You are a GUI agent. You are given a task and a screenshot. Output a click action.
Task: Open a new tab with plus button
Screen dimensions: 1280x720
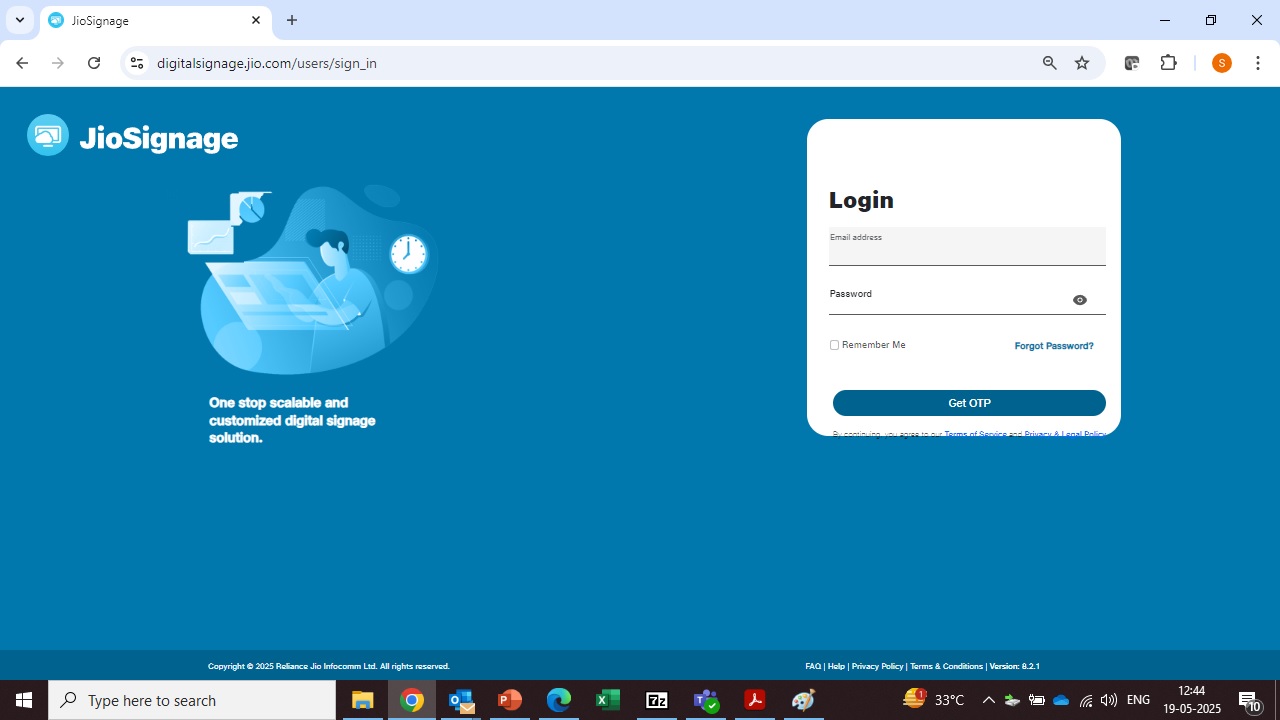coord(292,20)
